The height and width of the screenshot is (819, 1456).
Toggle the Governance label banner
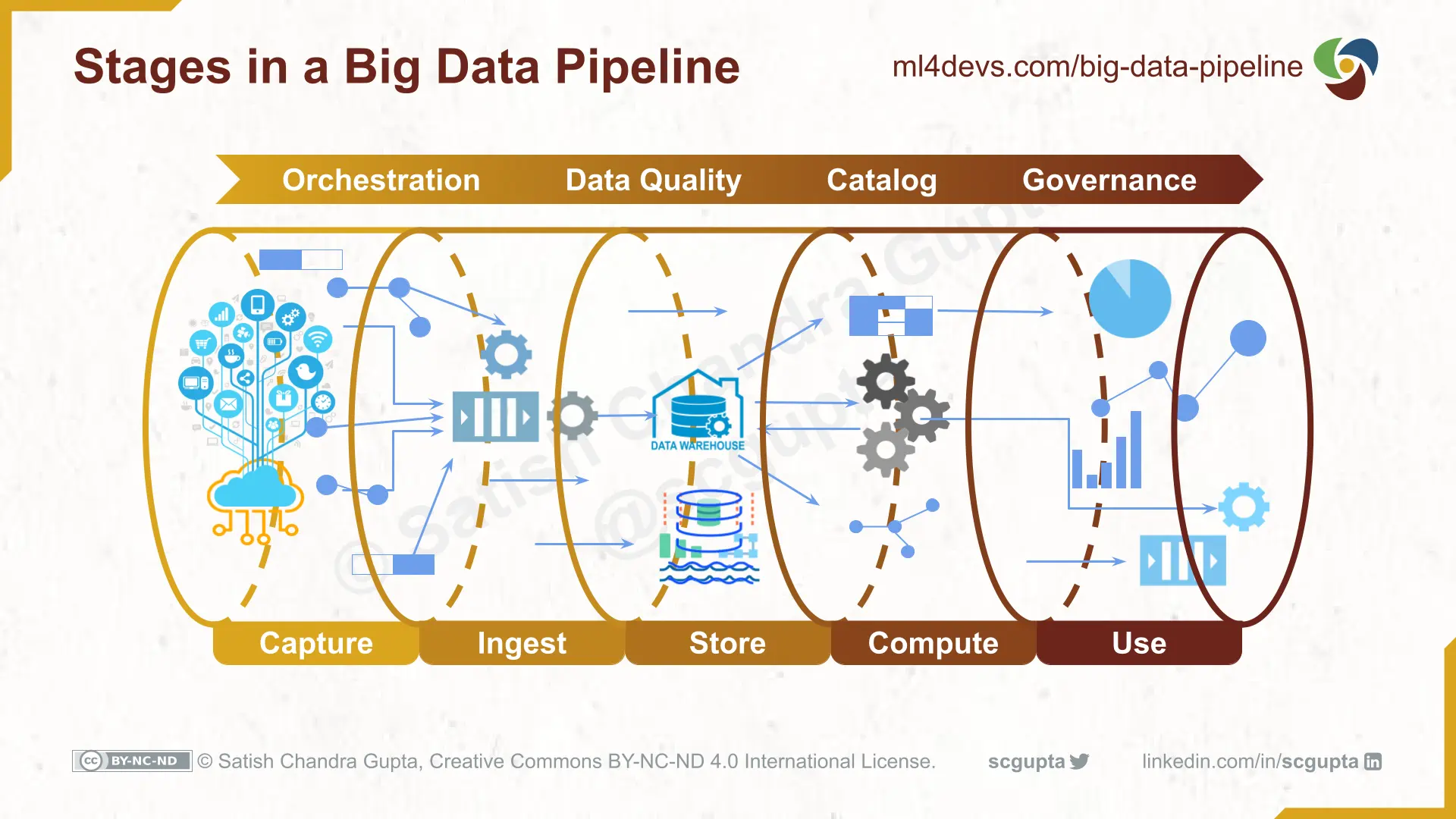pos(1108,180)
